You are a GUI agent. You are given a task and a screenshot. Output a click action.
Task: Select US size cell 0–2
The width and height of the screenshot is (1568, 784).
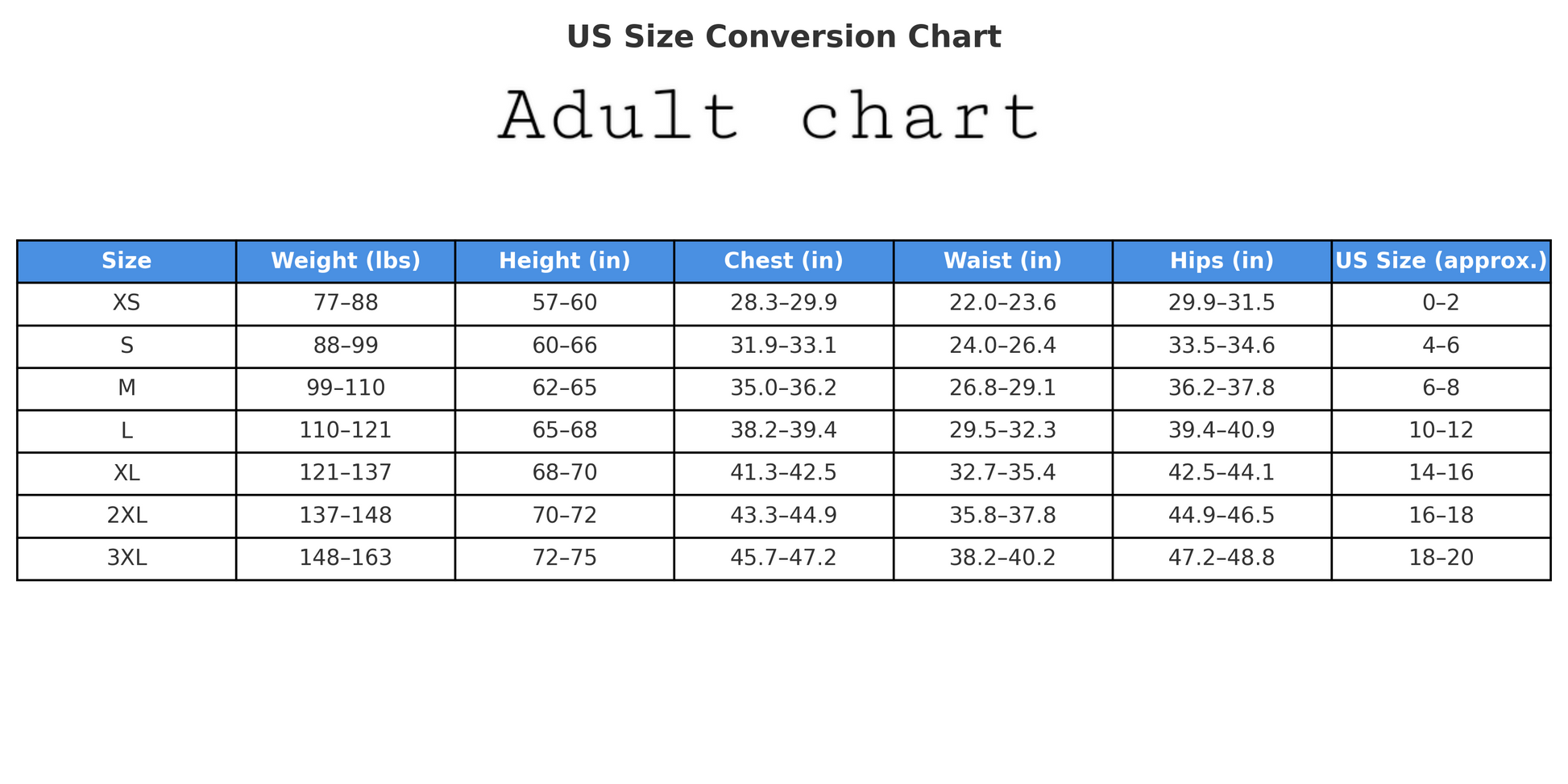coord(1441,304)
